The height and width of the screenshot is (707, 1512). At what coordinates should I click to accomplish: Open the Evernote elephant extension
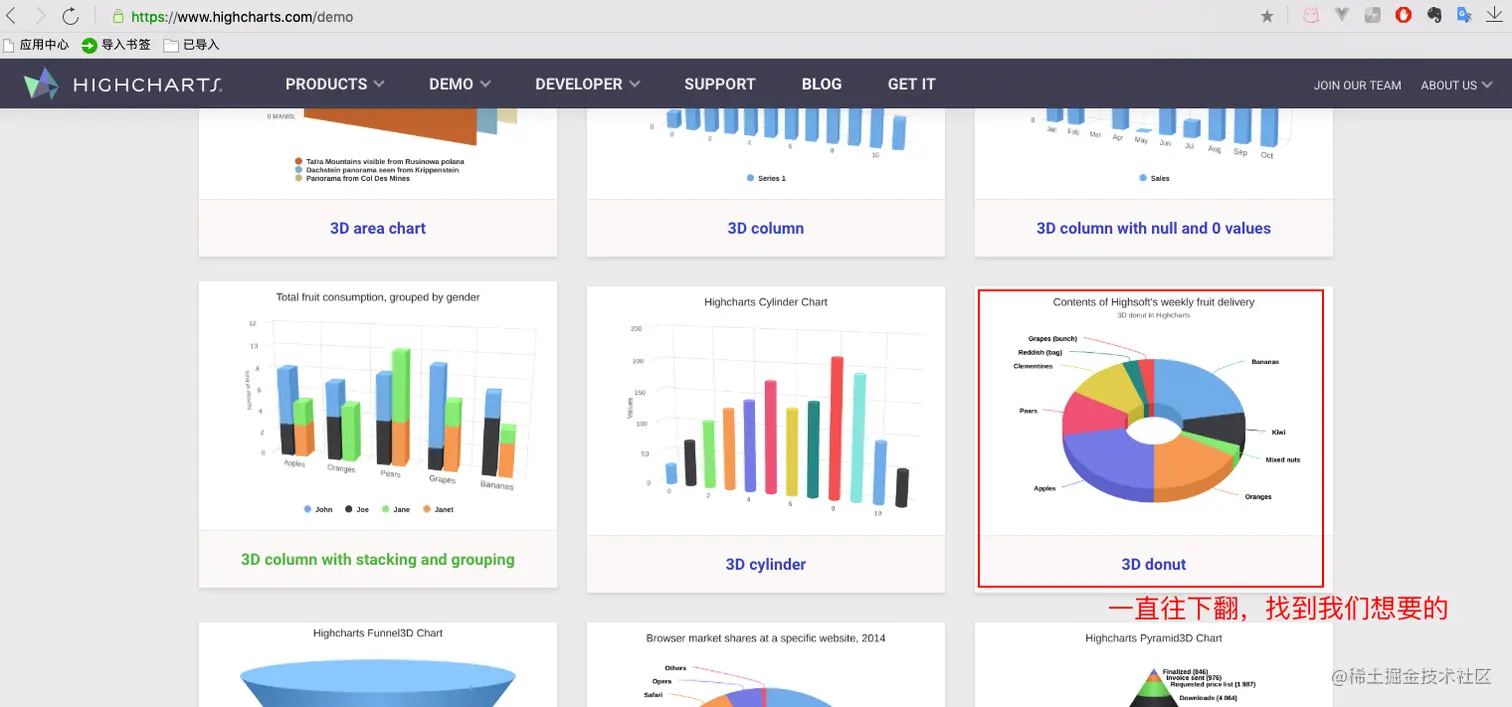(x=1434, y=15)
